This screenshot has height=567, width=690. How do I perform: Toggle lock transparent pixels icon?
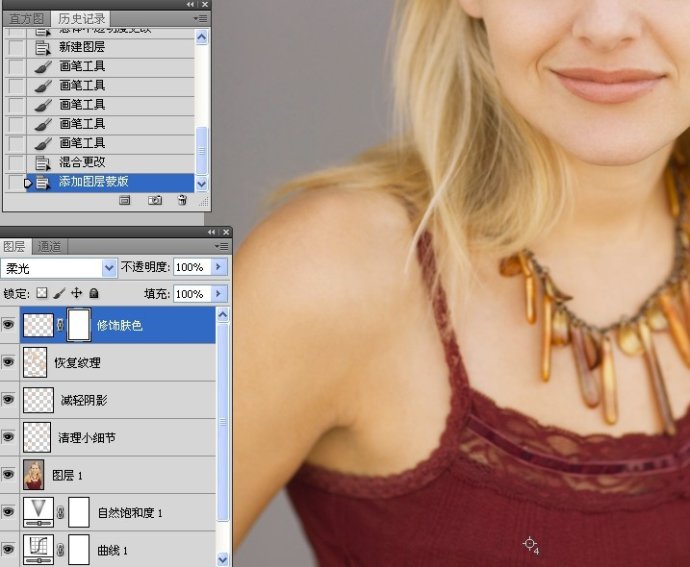pos(41,293)
